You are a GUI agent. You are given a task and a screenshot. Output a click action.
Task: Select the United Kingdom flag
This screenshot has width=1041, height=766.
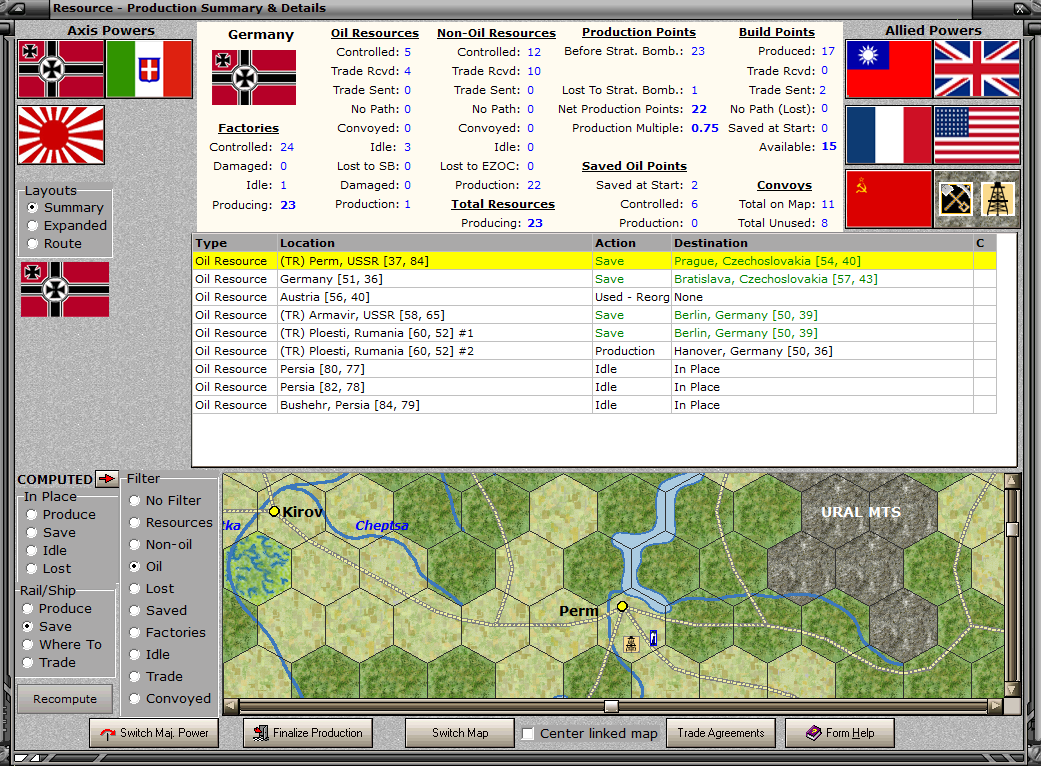977,69
